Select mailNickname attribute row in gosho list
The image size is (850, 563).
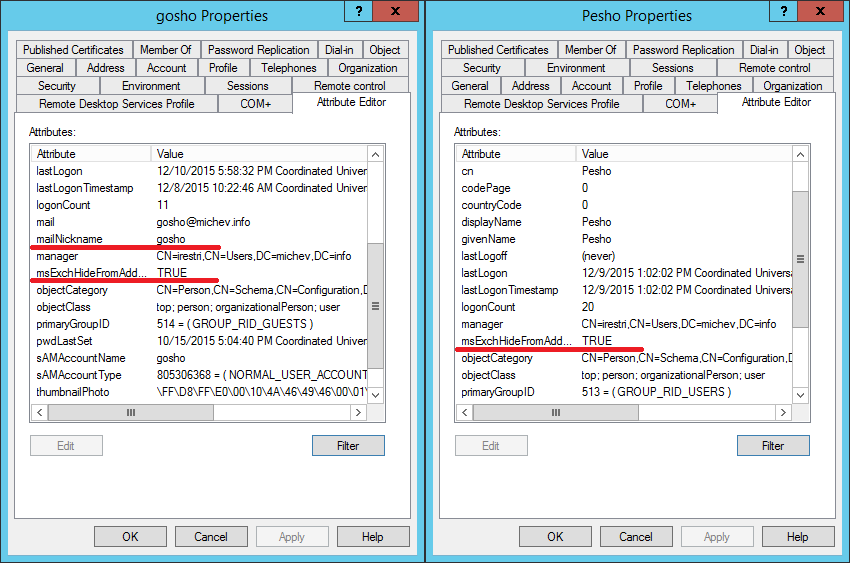(70, 239)
